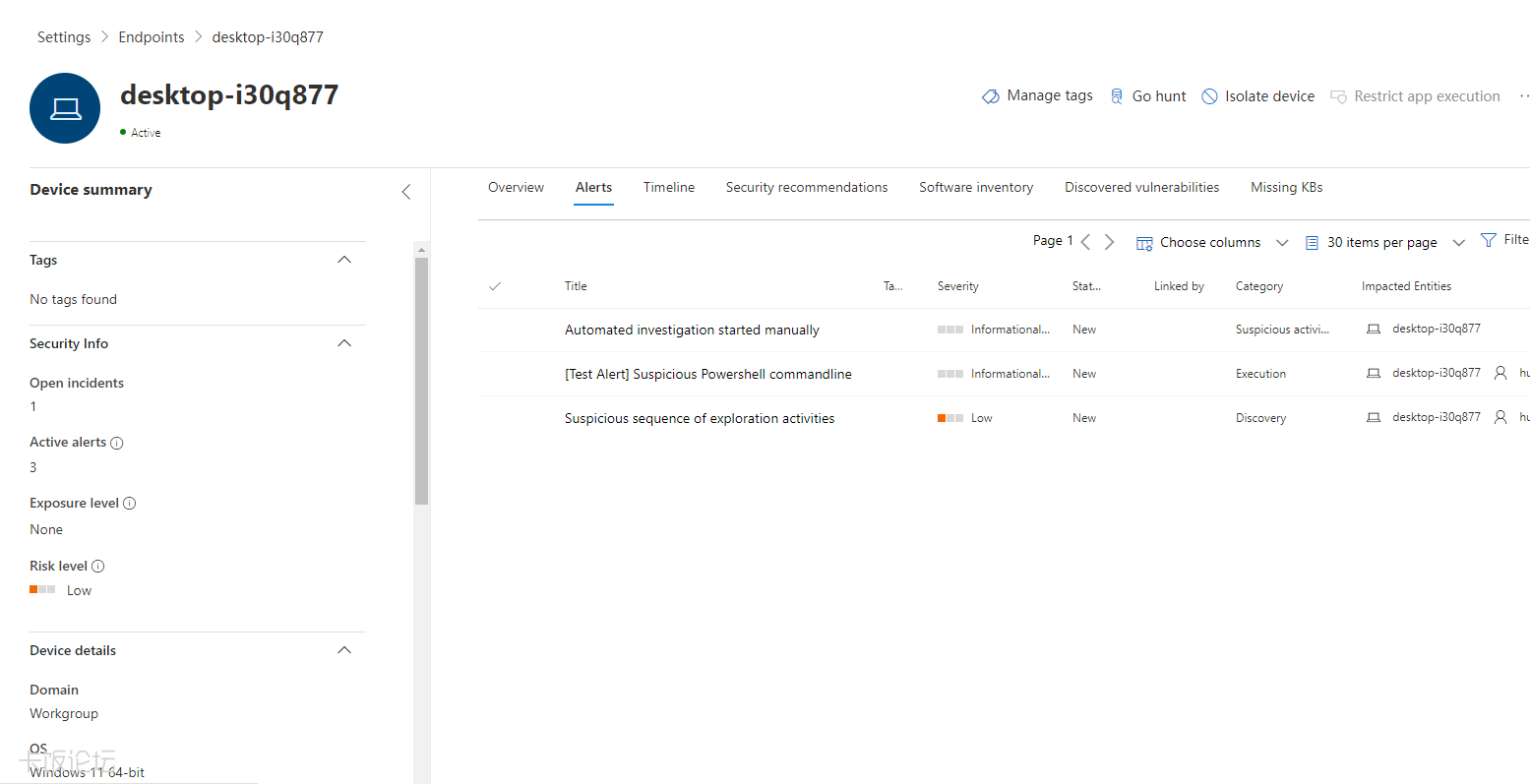Click the Active alerts info icon
This screenshot has height=784, width=1530.
[x=117, y=443]
